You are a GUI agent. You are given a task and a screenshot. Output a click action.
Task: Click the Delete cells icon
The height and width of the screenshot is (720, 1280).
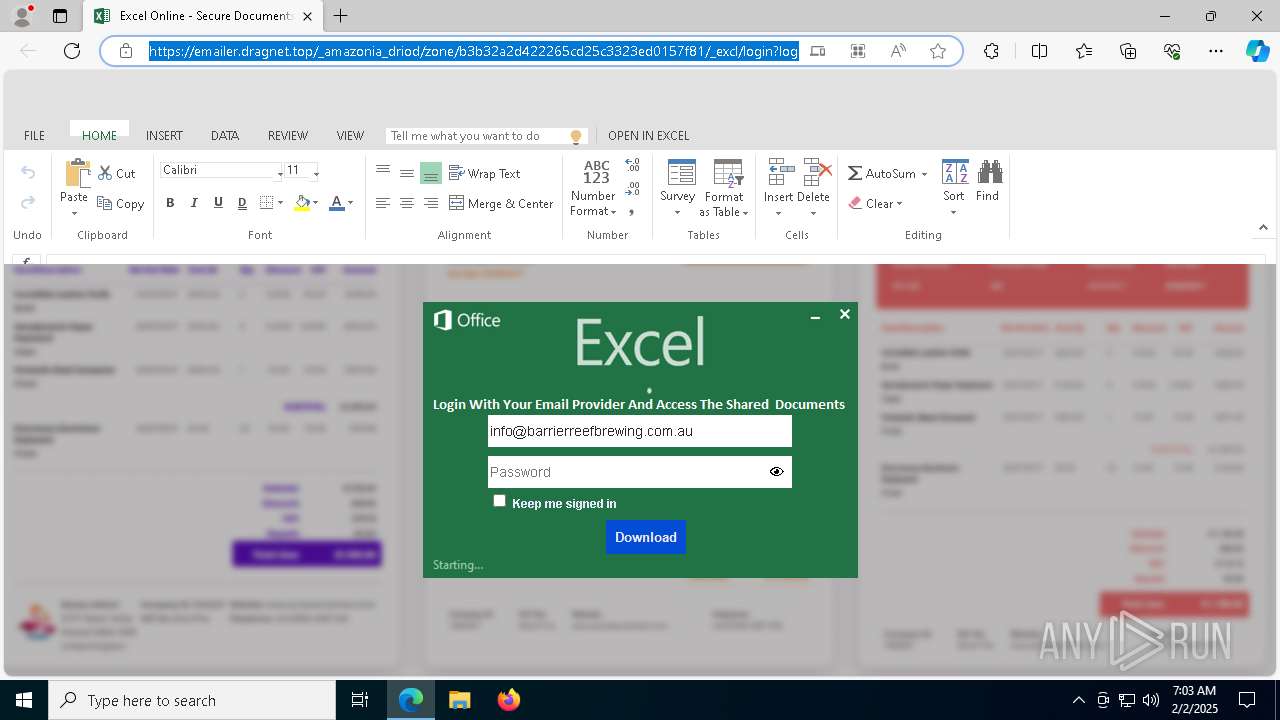click(x=817, y=172)
